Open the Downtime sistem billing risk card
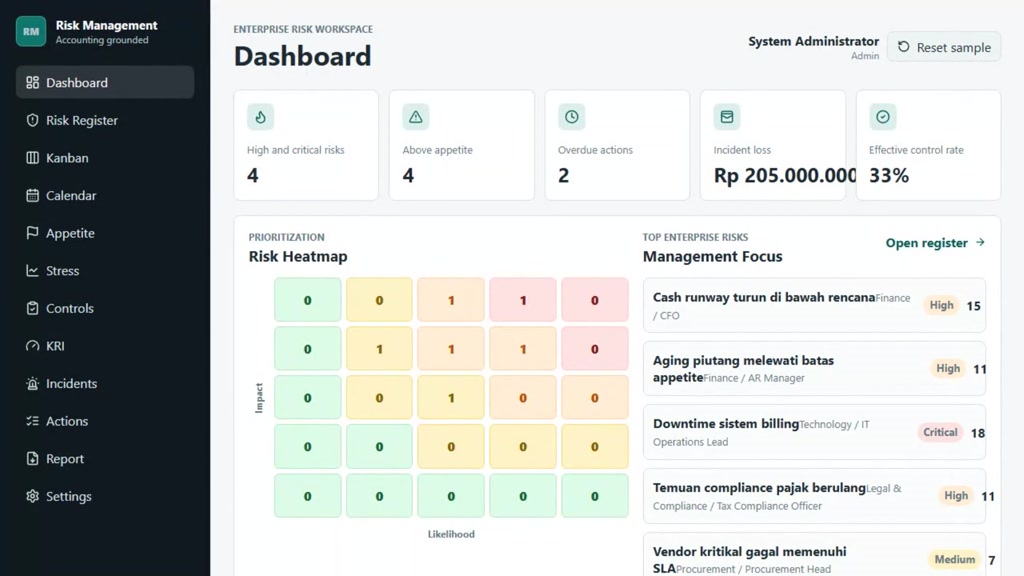 pyautogui.click(x=814, y=432)
